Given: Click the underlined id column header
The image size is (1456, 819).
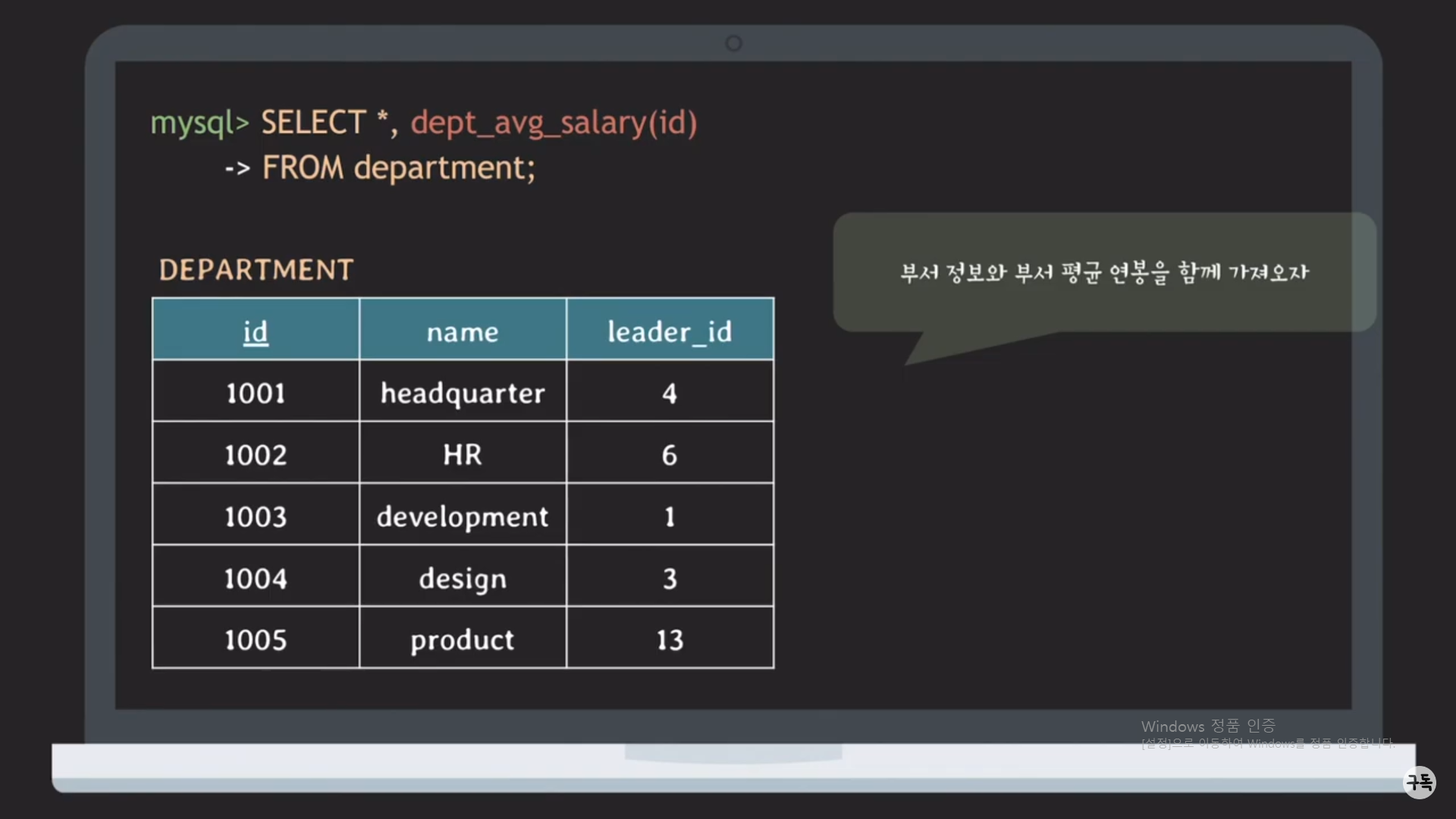Looking at the screenshot, I should [x=256, y=331].
